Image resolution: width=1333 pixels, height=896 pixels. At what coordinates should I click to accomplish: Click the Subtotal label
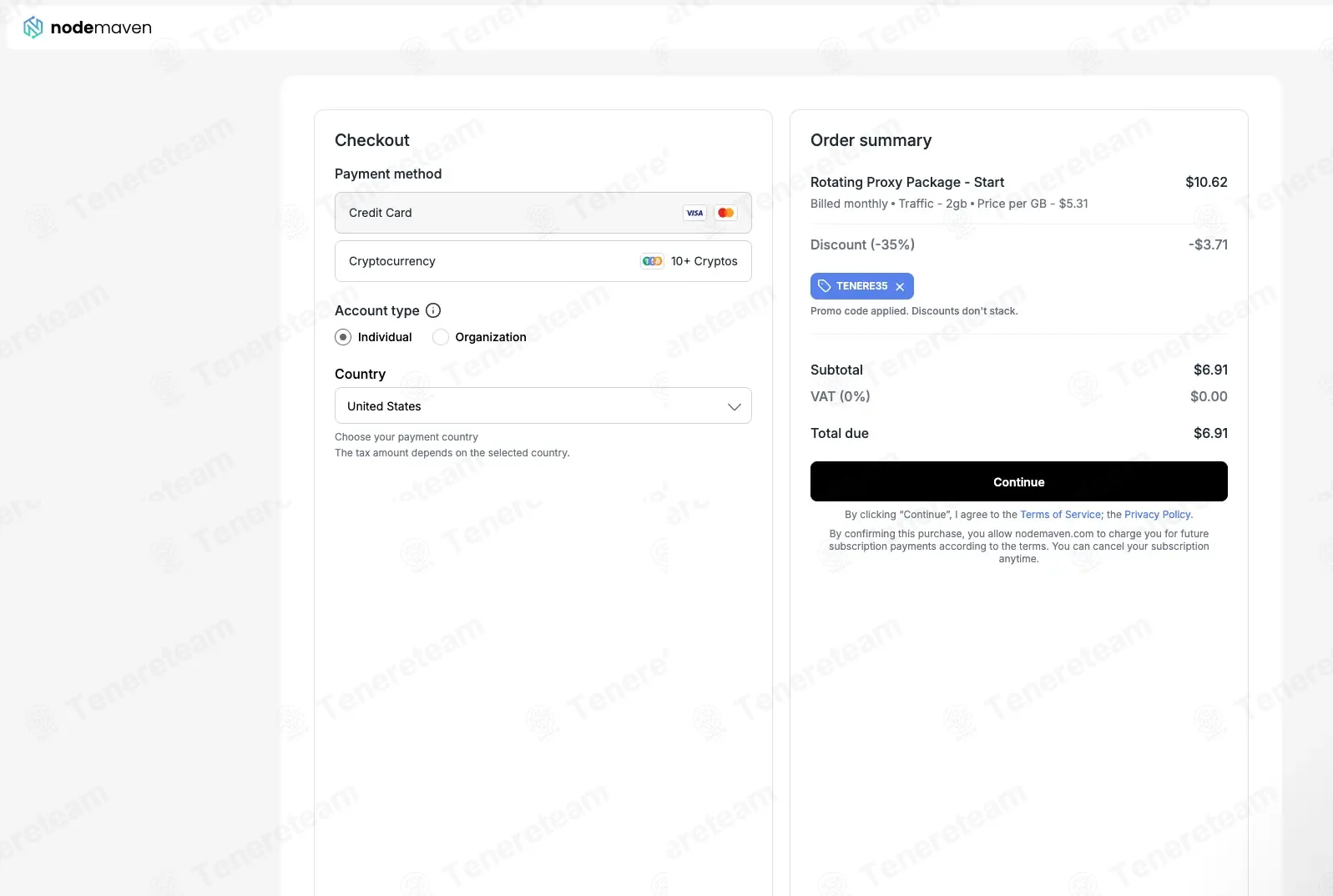pos(836,370)
